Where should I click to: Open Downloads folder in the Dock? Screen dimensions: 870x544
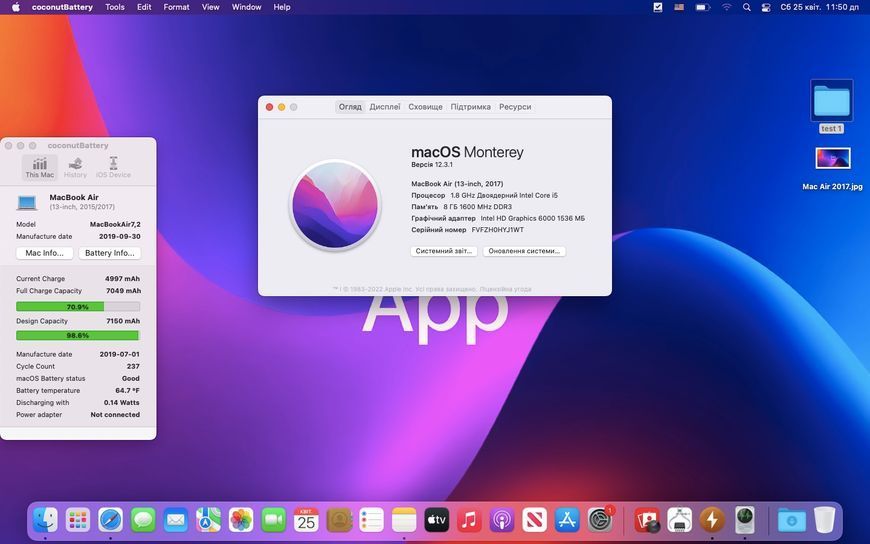pyautogui.click(x=792, y=520)
